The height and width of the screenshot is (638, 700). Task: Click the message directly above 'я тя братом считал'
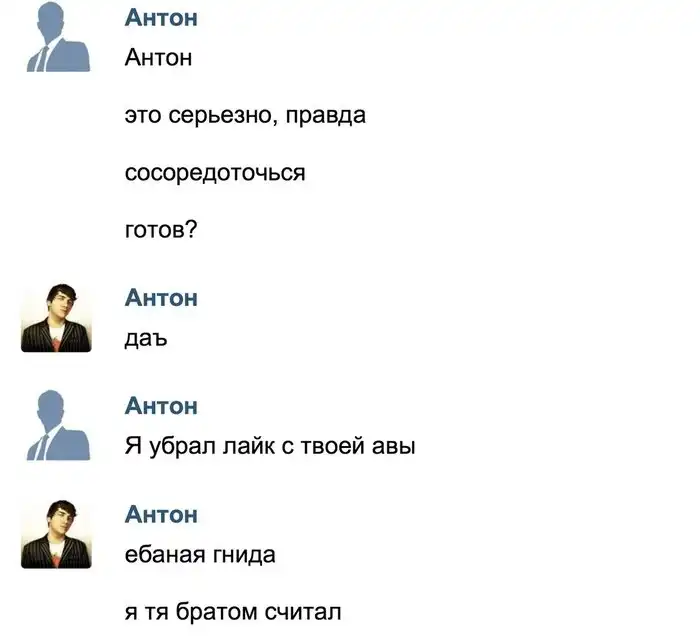pyautogui.click(x=200, y=555)
